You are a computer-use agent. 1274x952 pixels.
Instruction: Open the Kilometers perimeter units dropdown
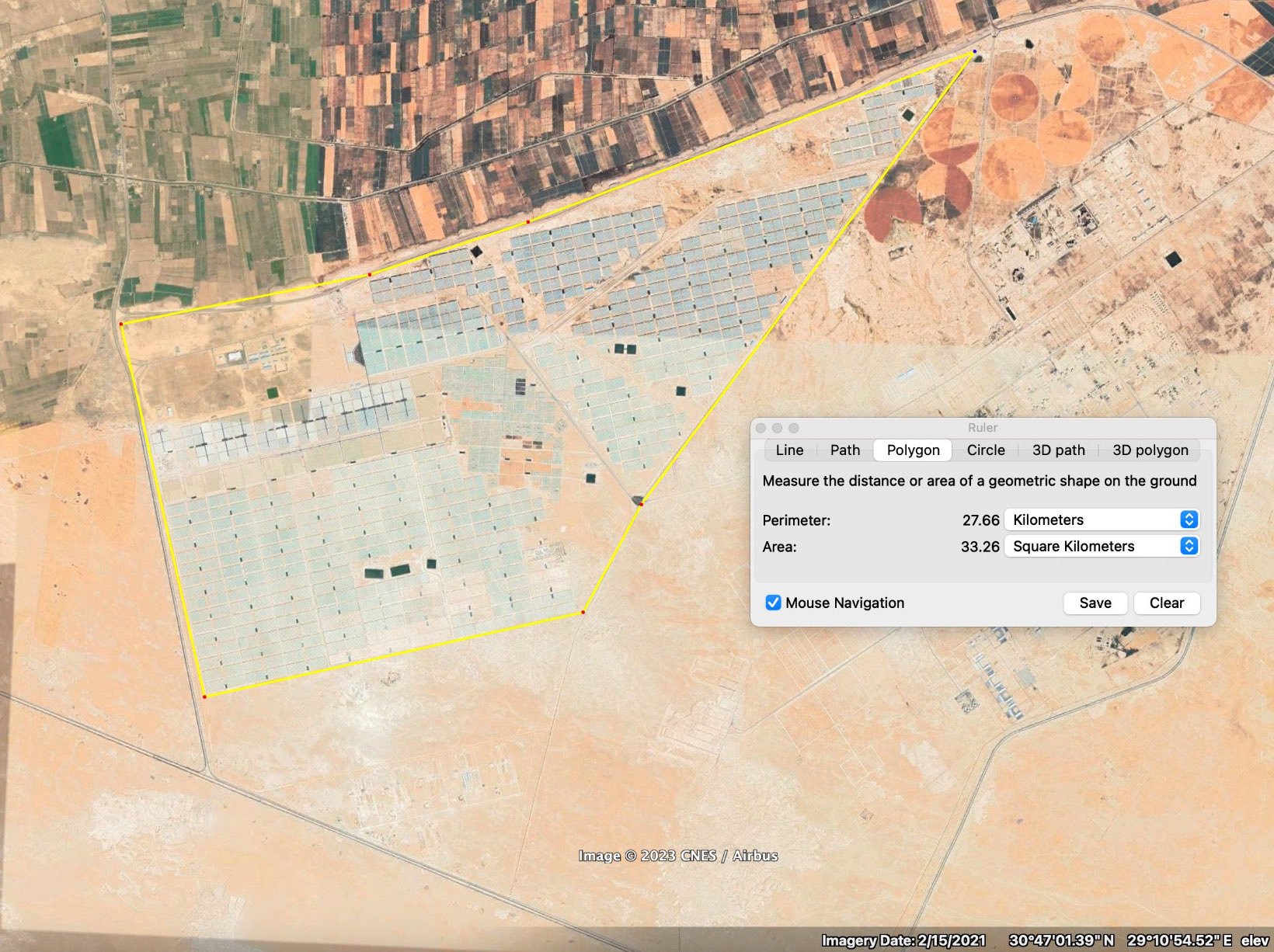[x=1102, y=519]
